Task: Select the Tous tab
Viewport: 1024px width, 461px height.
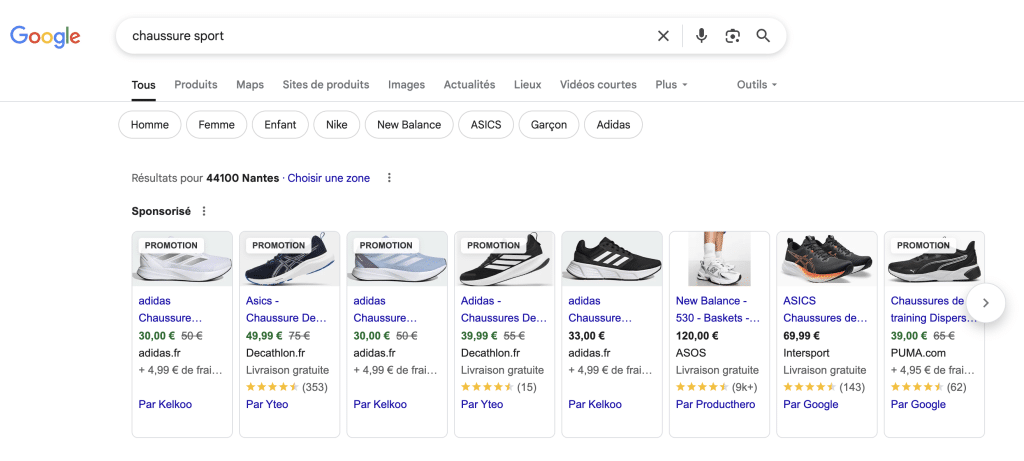Action: 144,85
